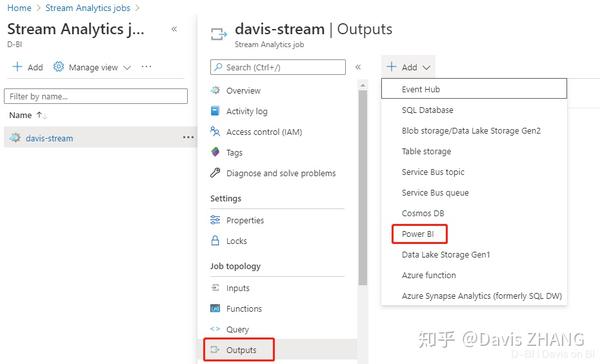600x364 pixels.
Task: Open Manage view gear dropdown
Action: (x=92, y=67)
